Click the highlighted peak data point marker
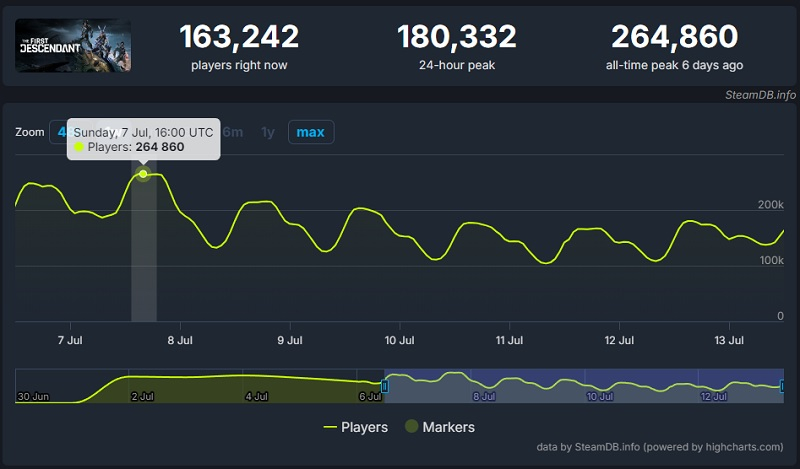This screenshot has height=469, width=800. [143, 174]
